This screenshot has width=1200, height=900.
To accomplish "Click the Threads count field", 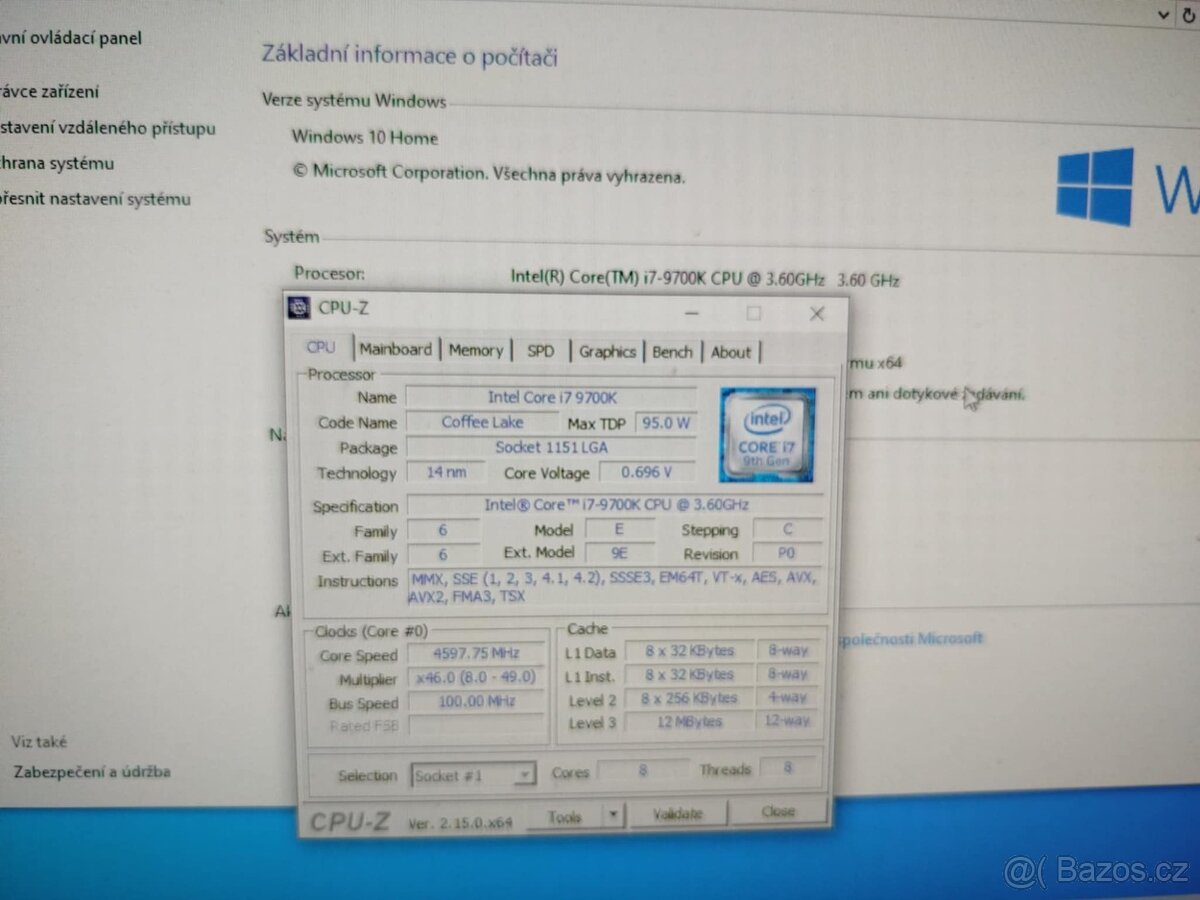I will [788, 768].
